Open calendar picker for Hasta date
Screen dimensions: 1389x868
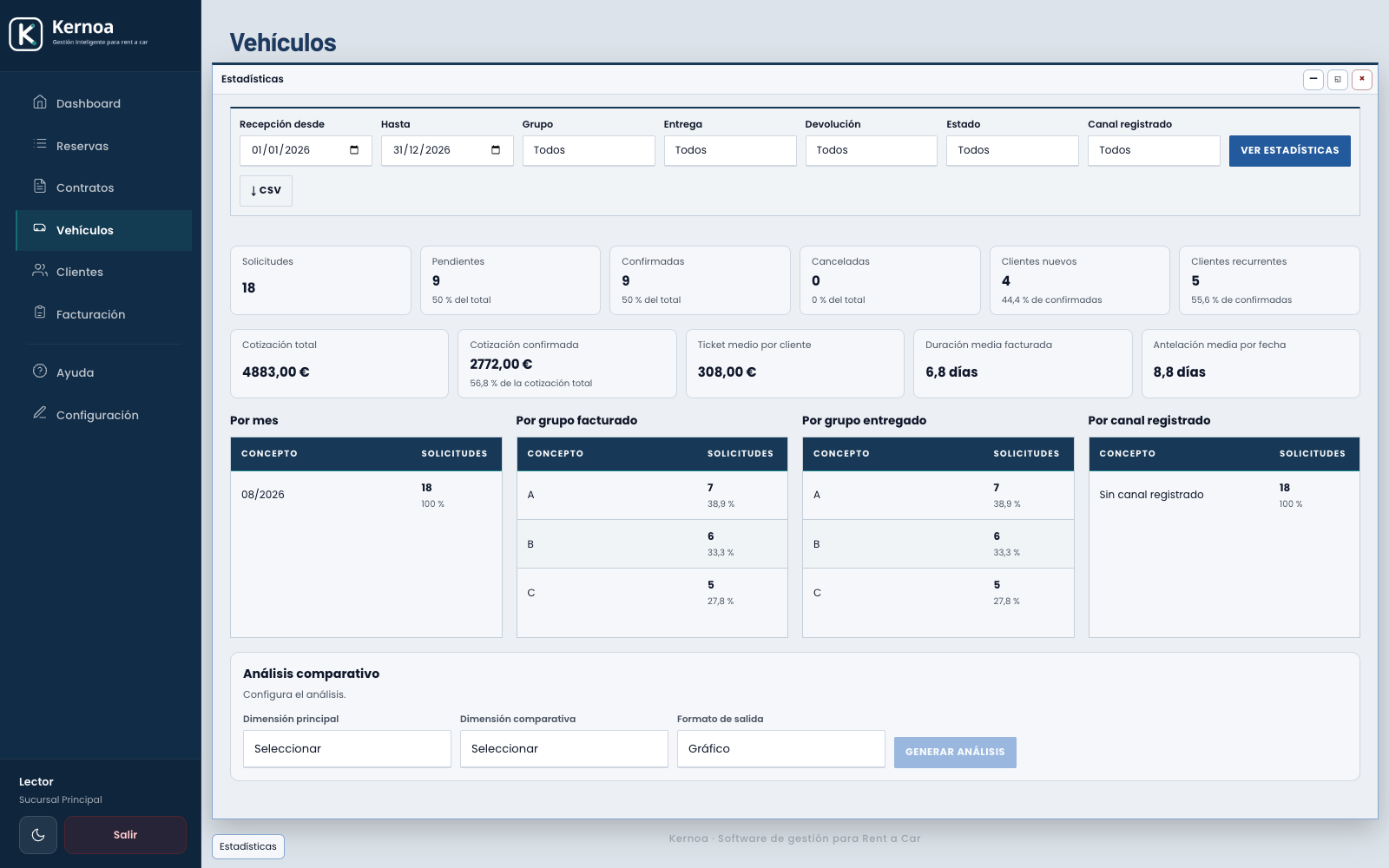pos(496,150)
